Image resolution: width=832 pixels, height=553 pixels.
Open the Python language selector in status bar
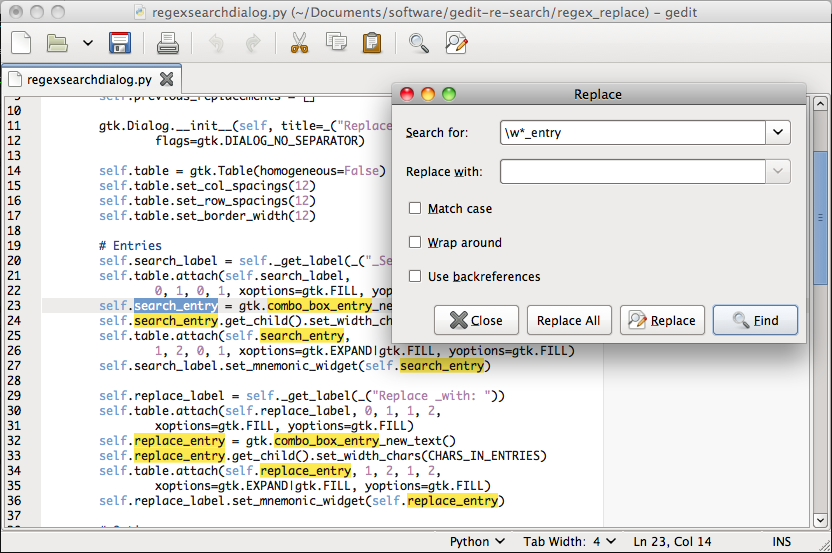[x=477, y=542]
